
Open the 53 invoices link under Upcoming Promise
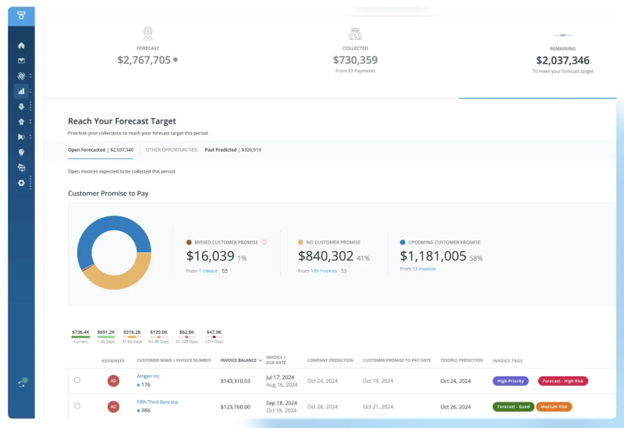424,269
